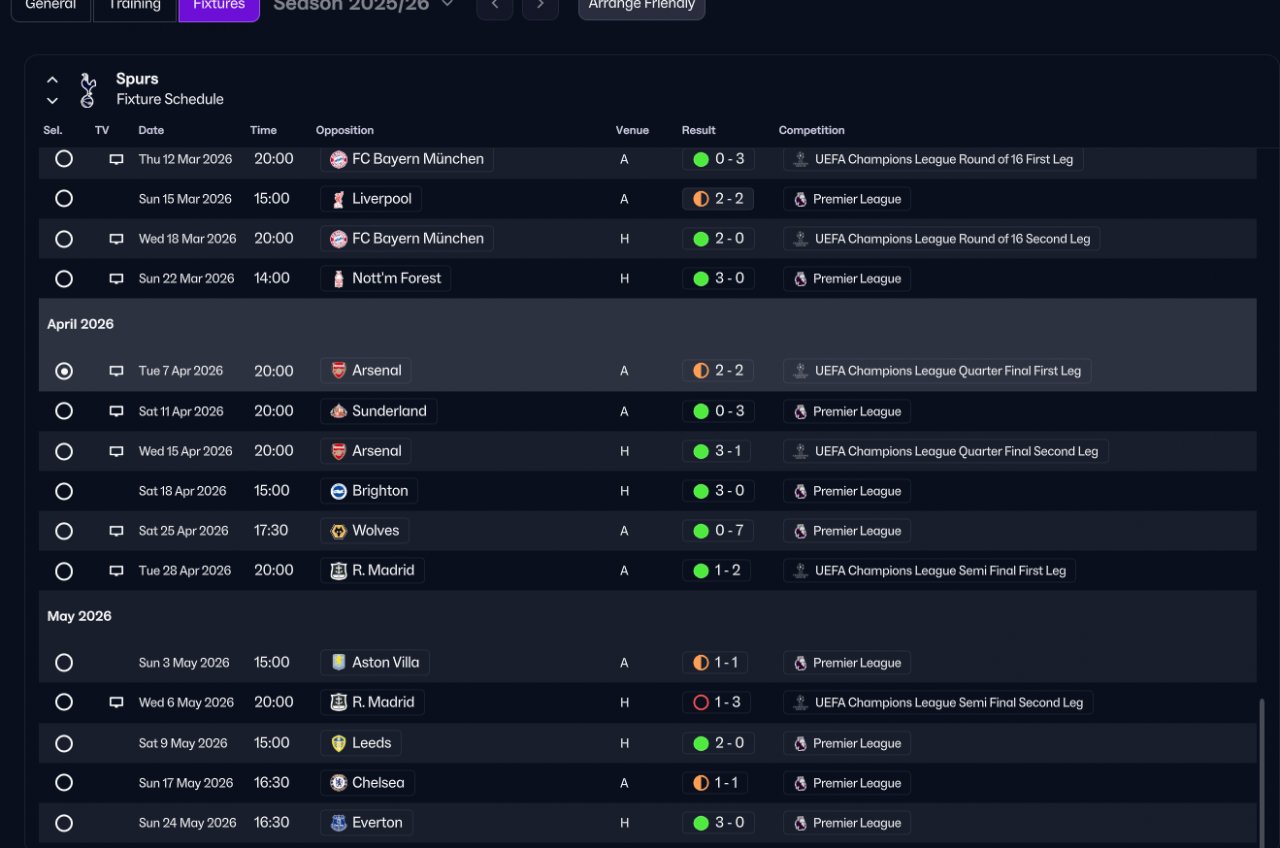
Task: Open the Season 2025/26 dropdown
Action: pos(364,5)
